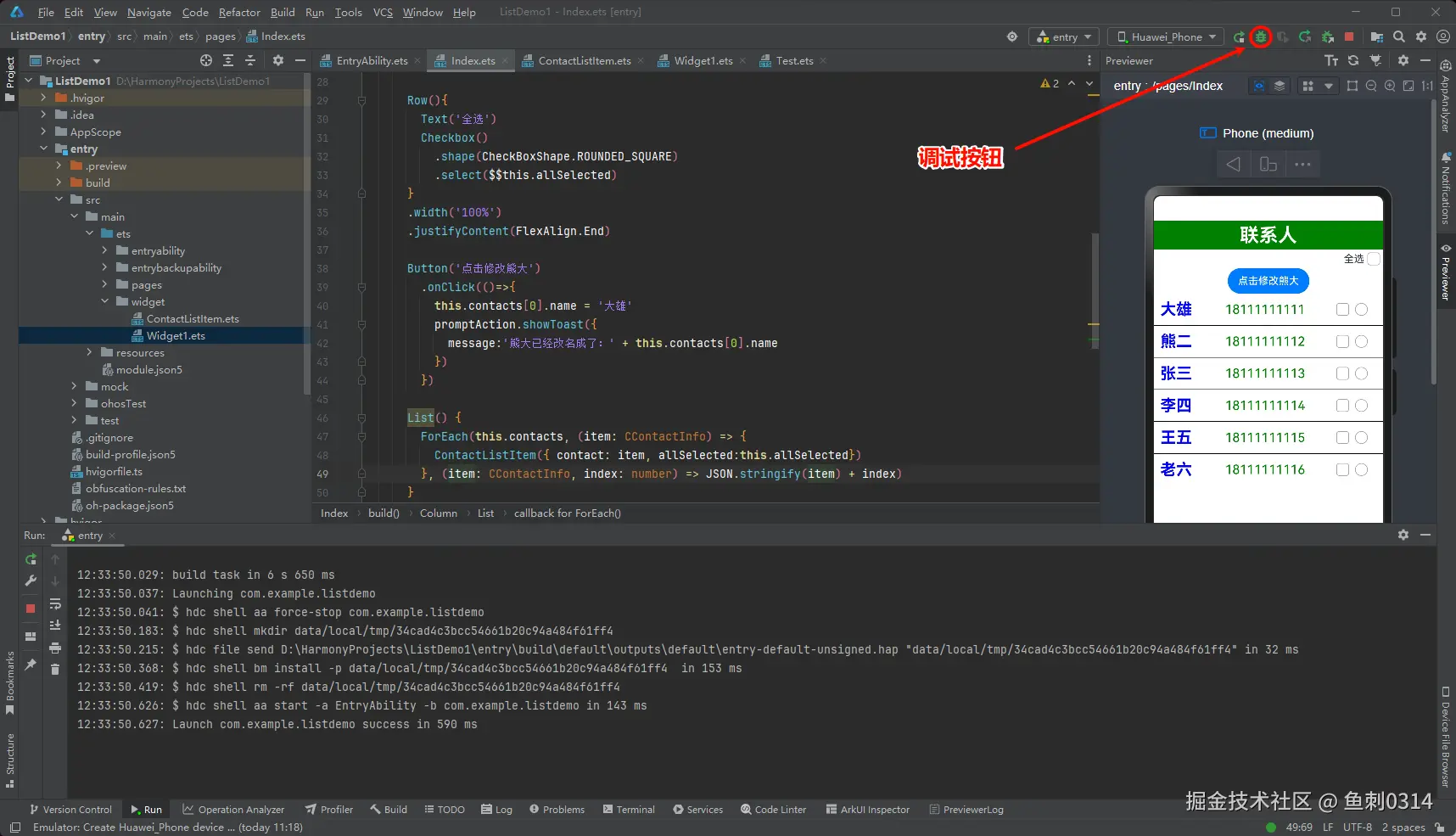The image size is (1456, 836).
Task: Select the round radio button beside 李四
Action: coord(1362,406)
